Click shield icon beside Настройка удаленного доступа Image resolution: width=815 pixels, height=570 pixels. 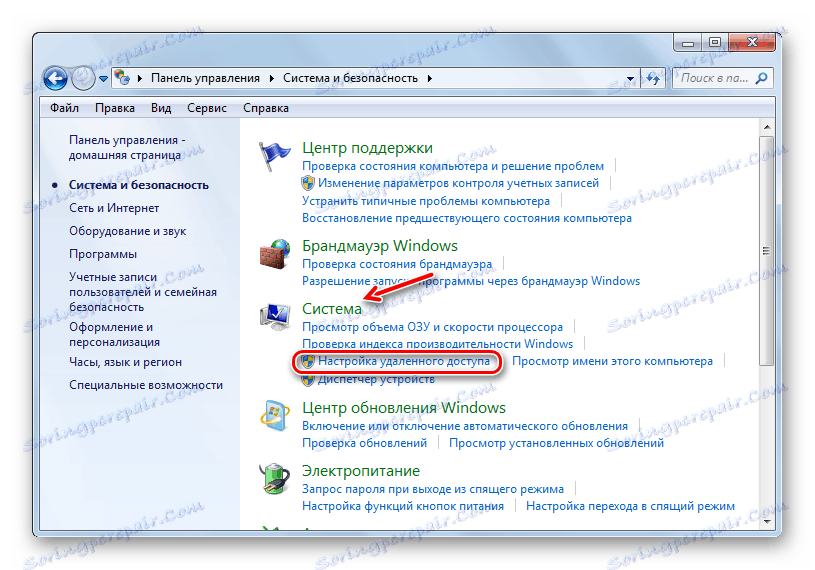click(308, 361)
